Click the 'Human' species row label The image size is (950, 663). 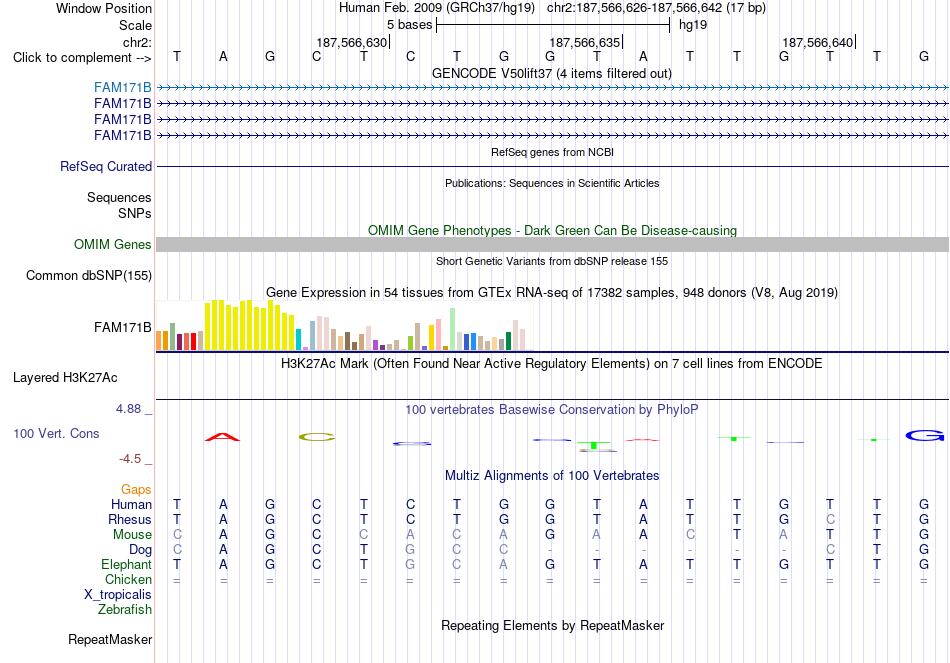coord(131,504)
